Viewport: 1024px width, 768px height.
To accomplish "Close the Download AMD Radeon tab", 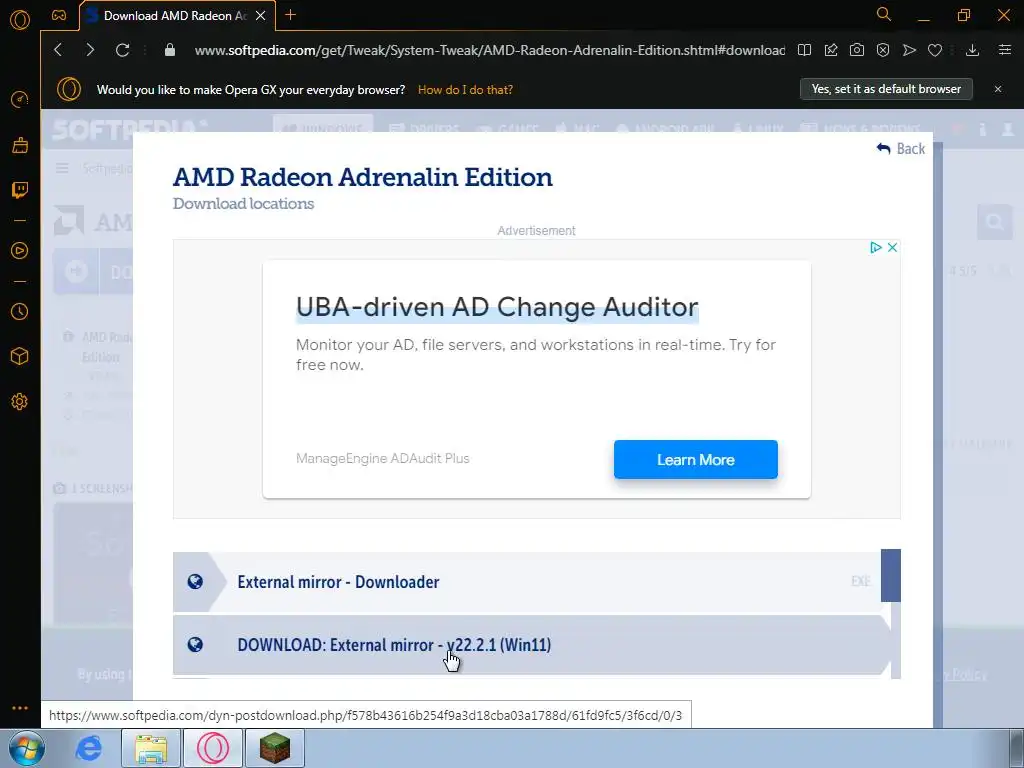I will (261, 15).
